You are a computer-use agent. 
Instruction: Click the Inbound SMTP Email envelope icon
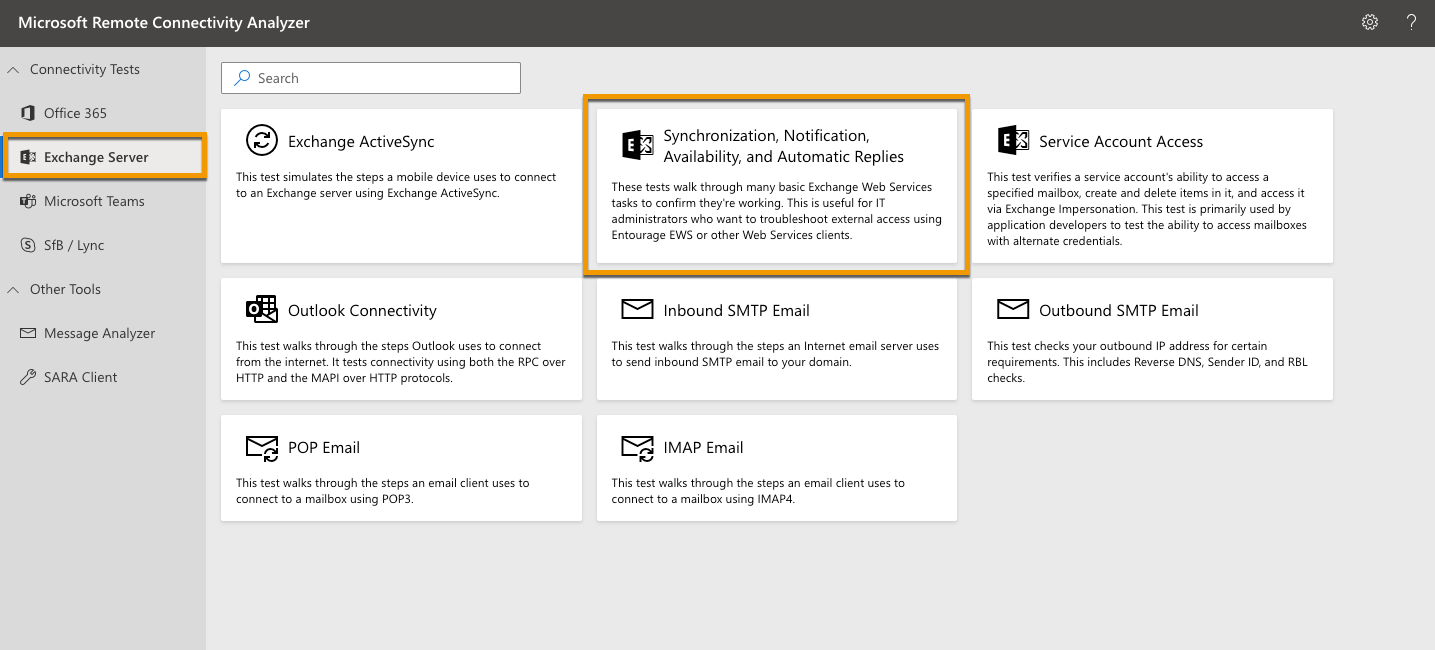pos(637,309)
